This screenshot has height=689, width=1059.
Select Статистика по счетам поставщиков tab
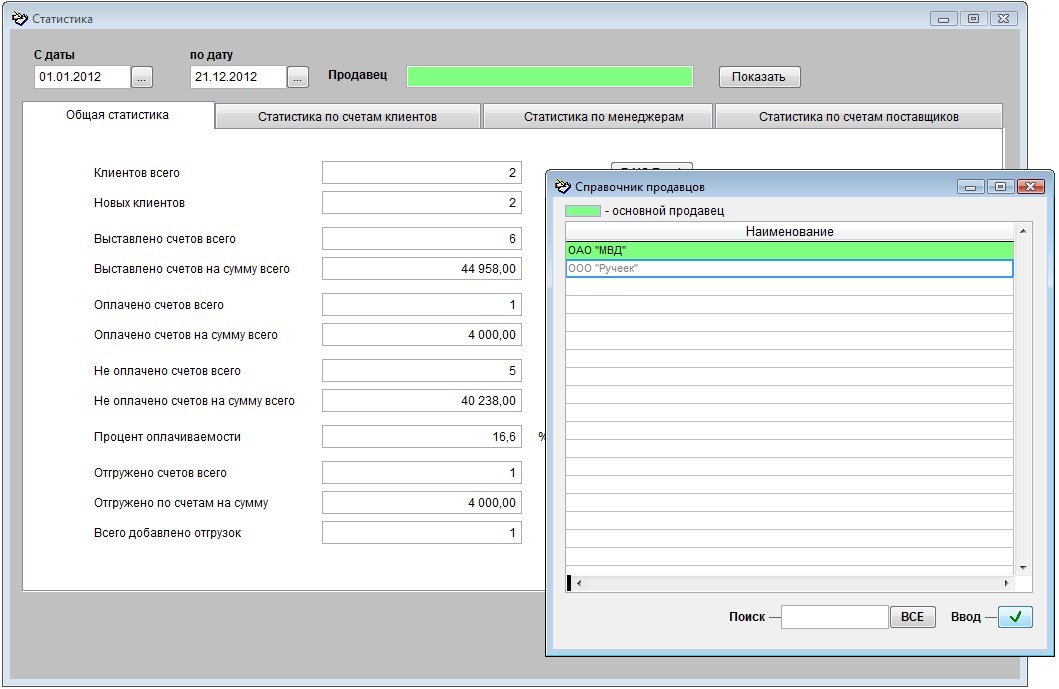click(858, 117)
